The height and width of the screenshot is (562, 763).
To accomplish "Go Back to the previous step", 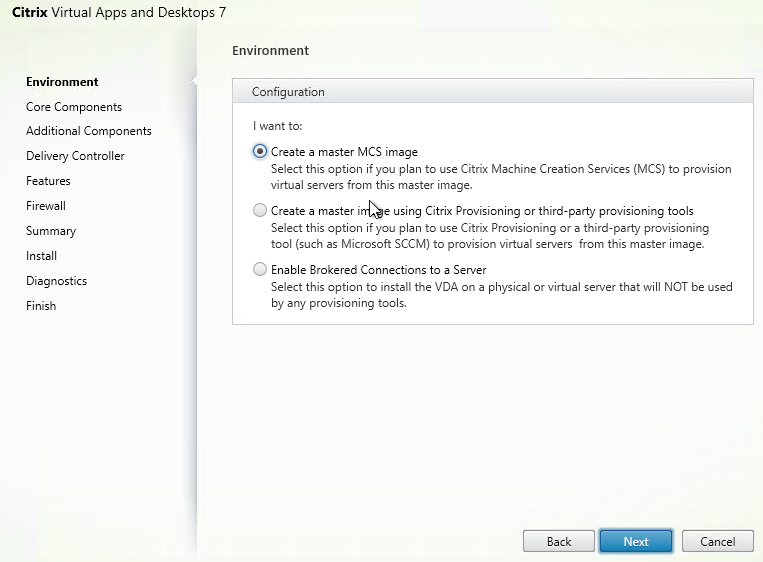I will point(559,541).
